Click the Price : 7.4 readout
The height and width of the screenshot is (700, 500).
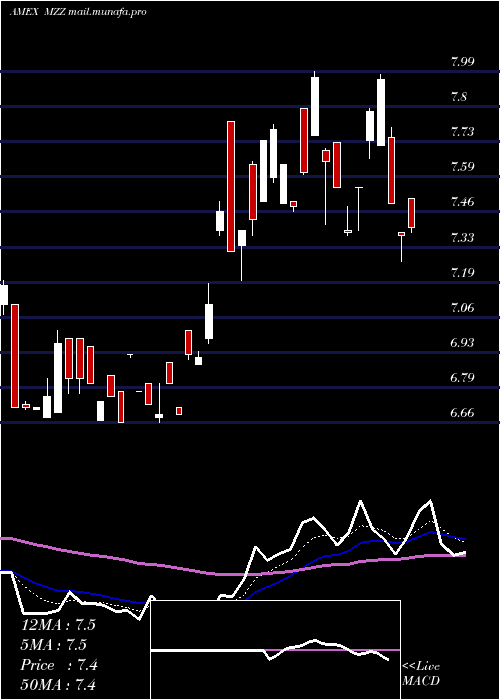[x=59, y=665]
